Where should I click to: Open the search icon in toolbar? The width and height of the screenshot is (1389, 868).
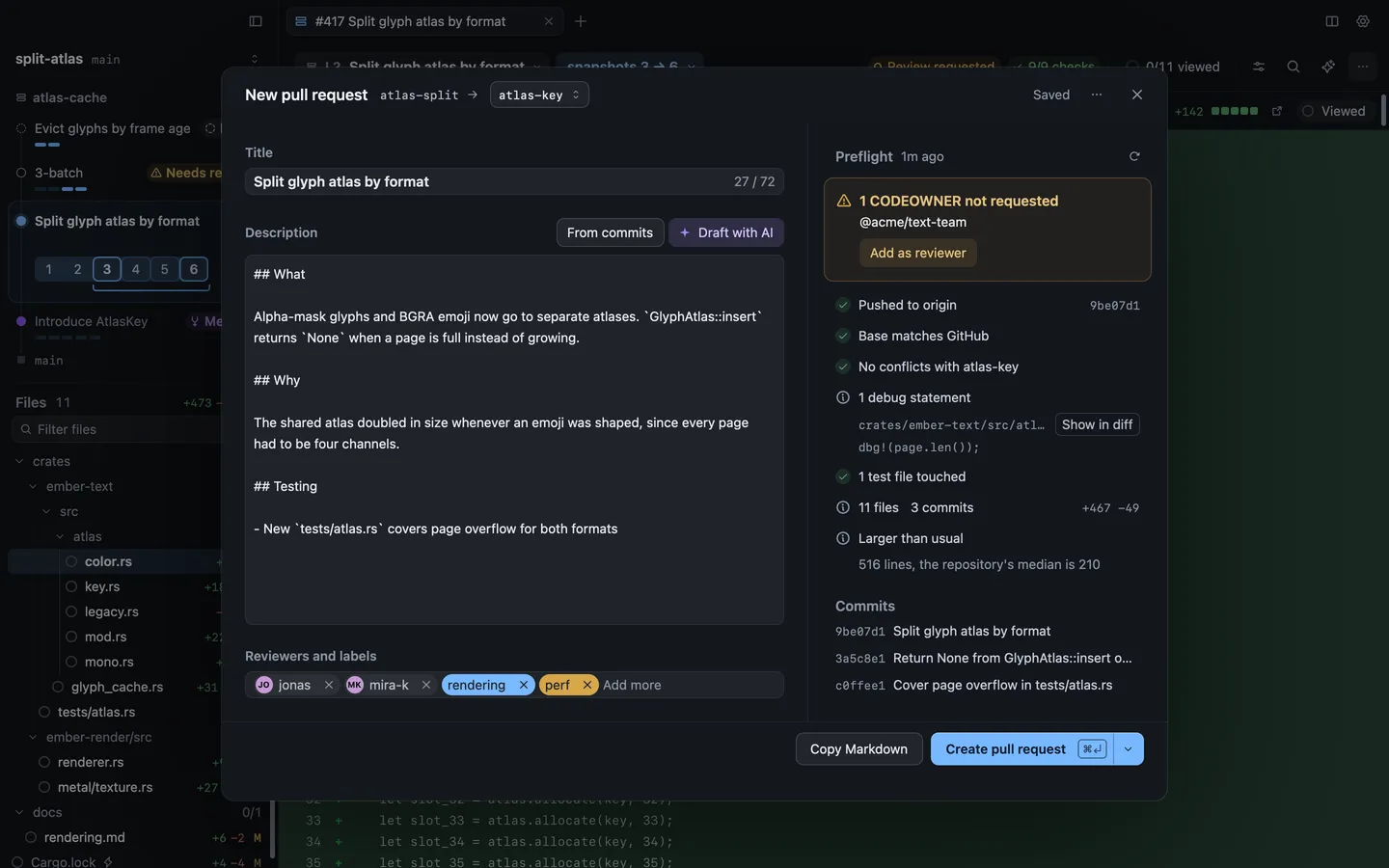[x=1294, y=67]
